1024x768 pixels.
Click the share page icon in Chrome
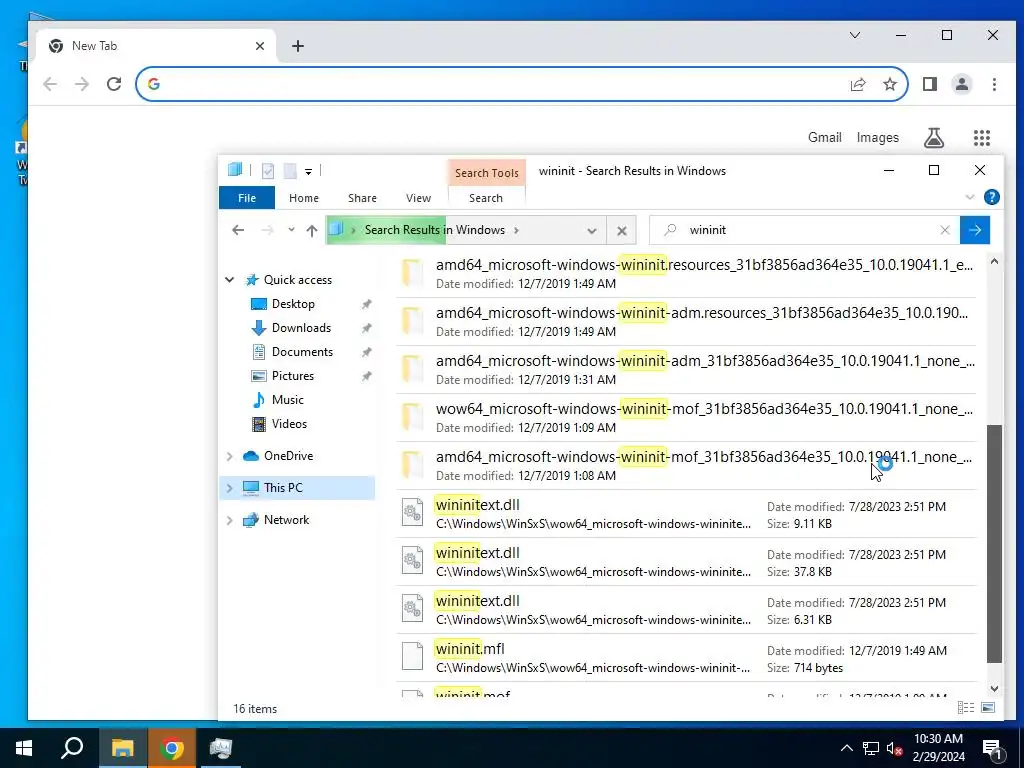pos(857,84)
